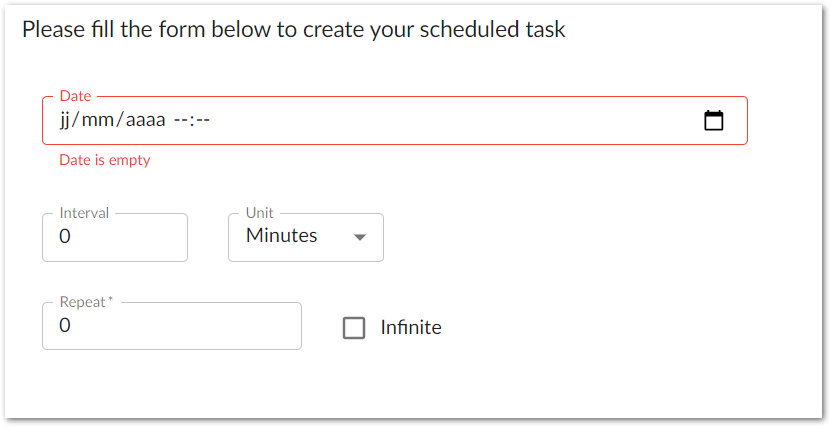Click the Interval input field
The height and width of the screenshot is (427, 831).
115,238
